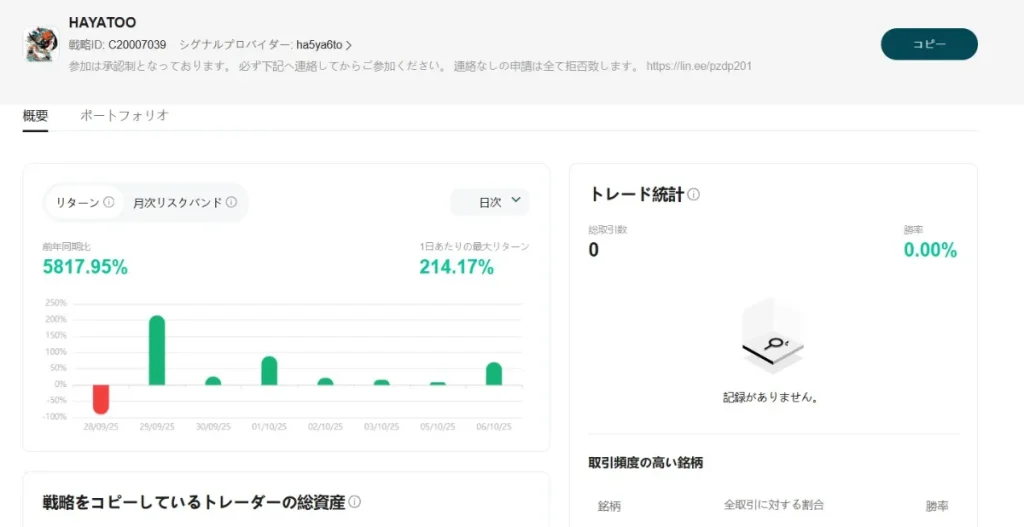This screenshot has height=527, width=1024.
Task: Click the red bar for 28/09/25
Action: coord(101,399)
